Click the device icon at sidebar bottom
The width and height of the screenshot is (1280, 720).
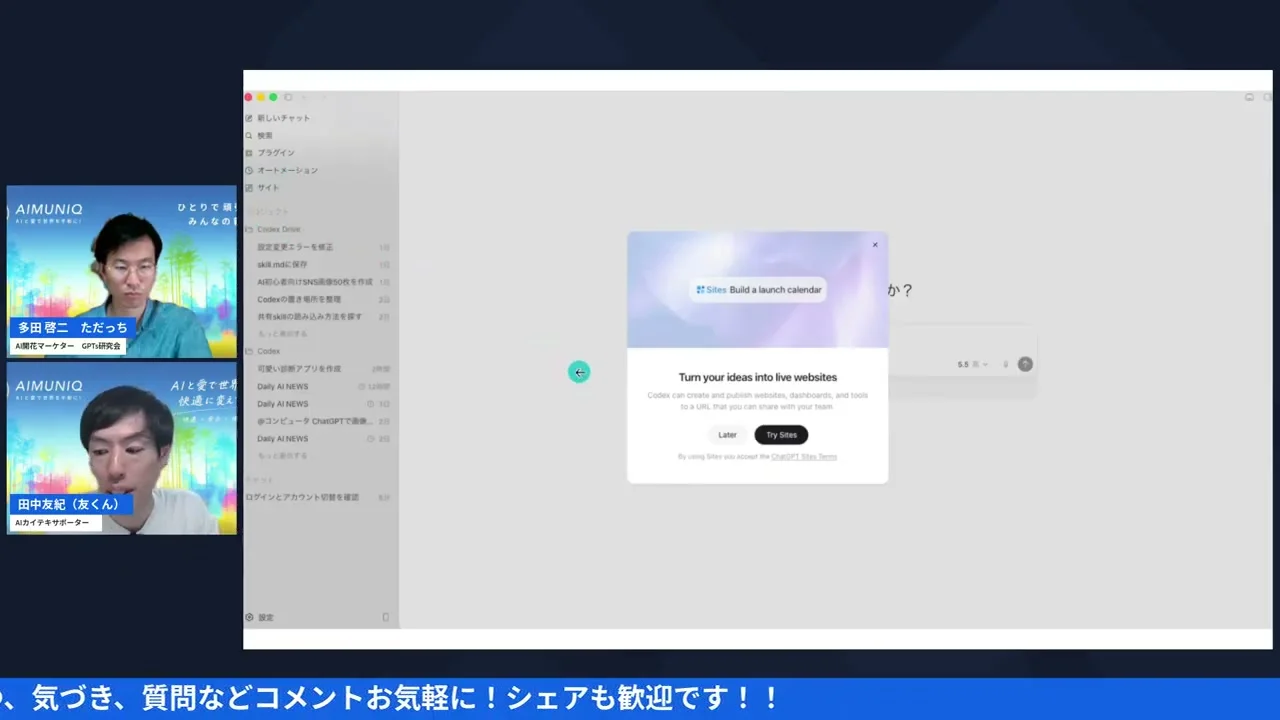[386, 618]
